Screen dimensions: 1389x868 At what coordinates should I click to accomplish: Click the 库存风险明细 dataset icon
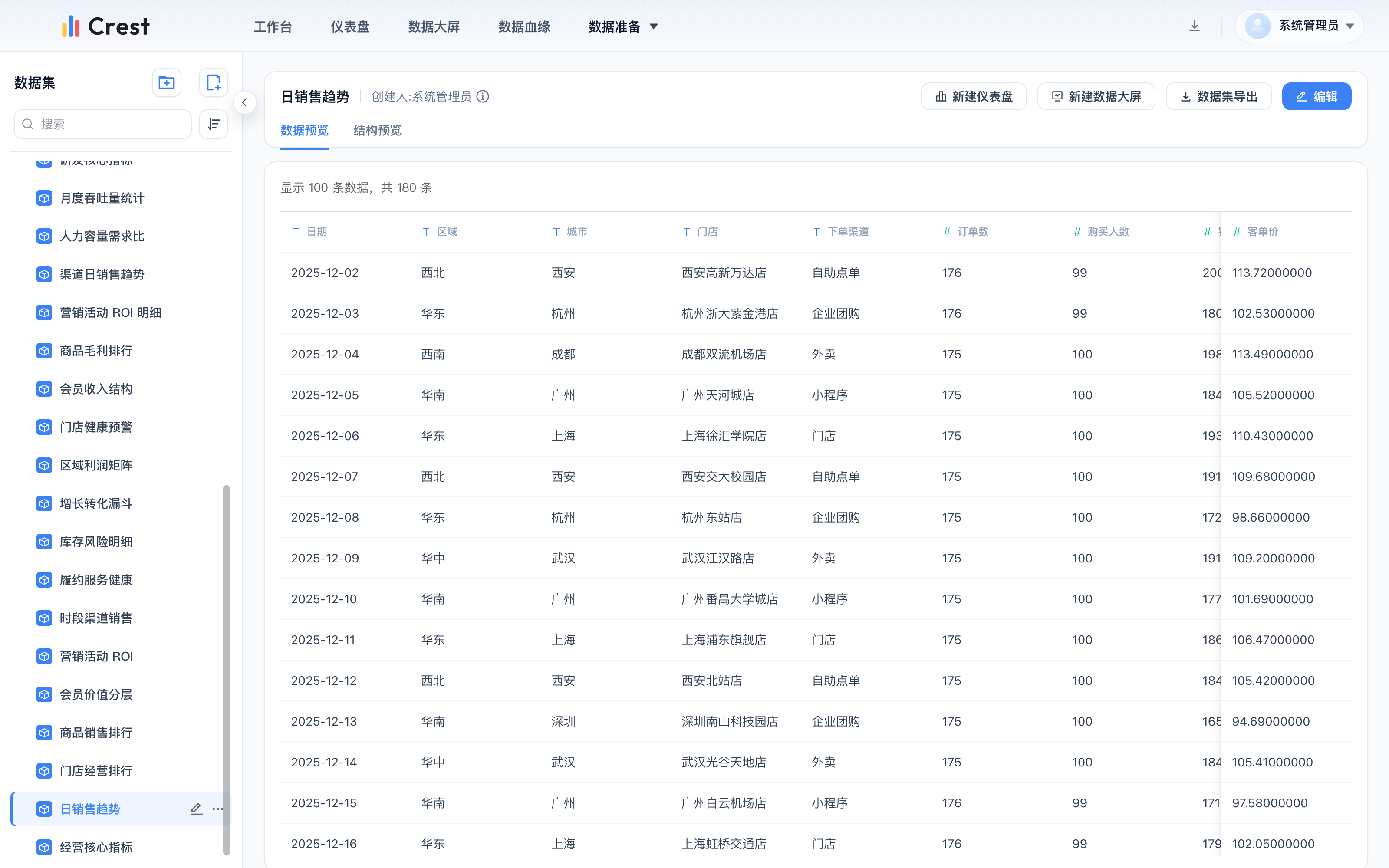click(x=44, y=541)
